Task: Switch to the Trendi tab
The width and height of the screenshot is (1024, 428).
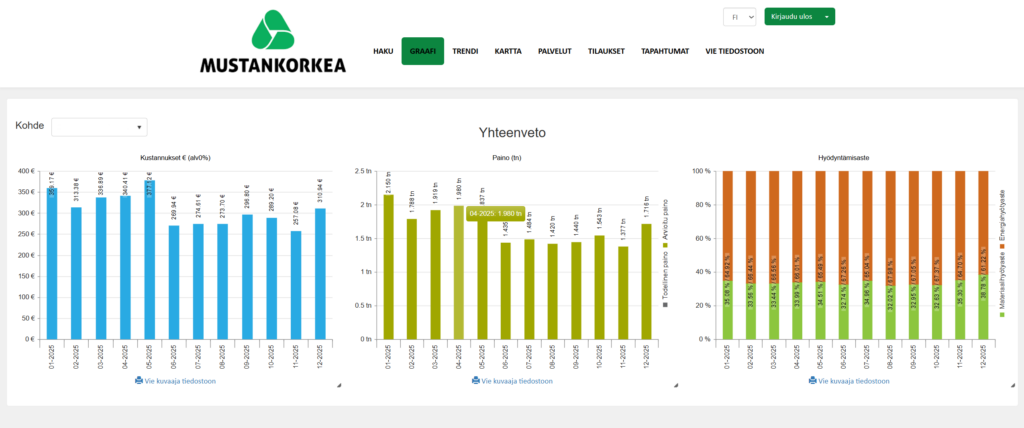Action: tap(465, 51)
